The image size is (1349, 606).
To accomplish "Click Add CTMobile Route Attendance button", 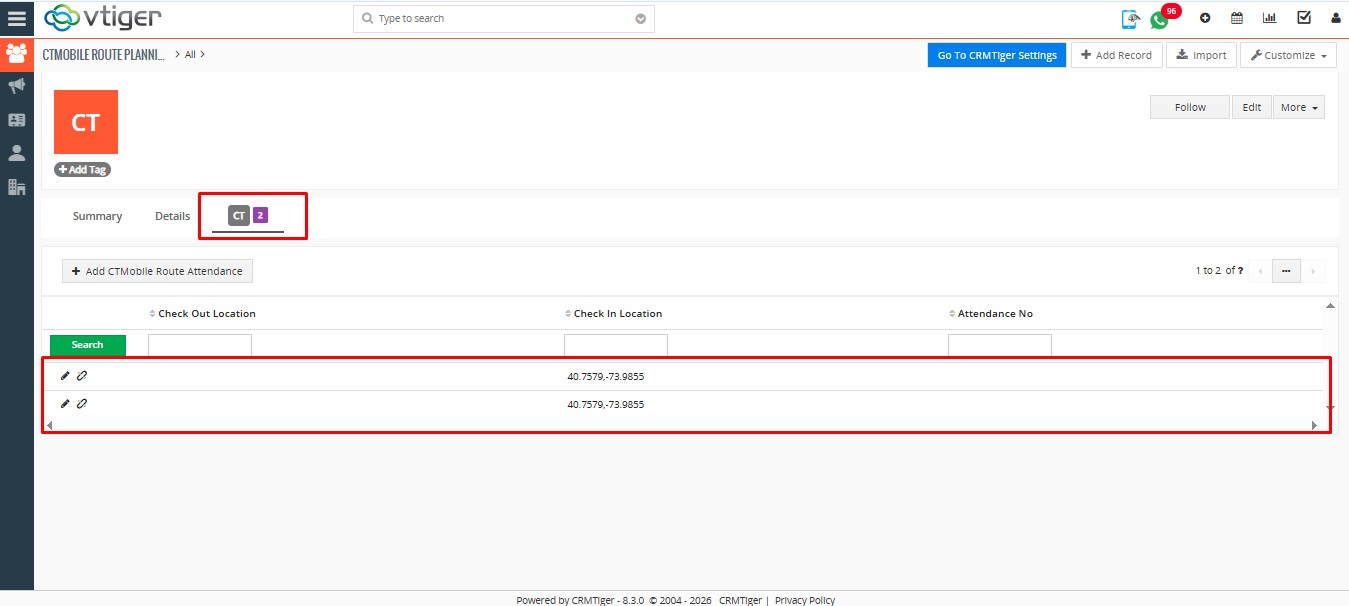I will [158, 271].
